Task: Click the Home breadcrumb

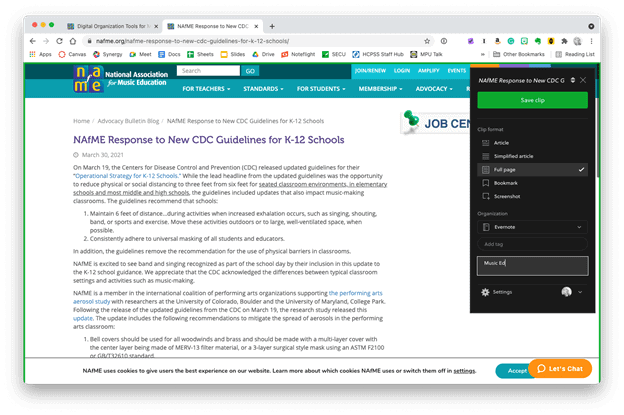Action: 81,121
